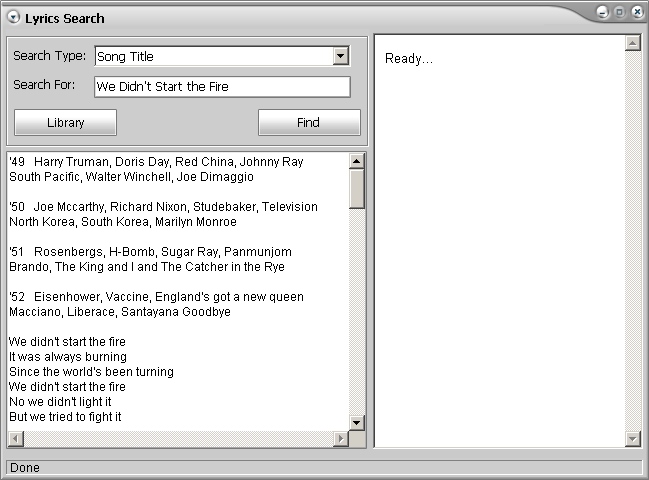This screenshot has height=480, width=649.
Task: Click the 'Lyrics Search' window title
Action: click(65, 19)
